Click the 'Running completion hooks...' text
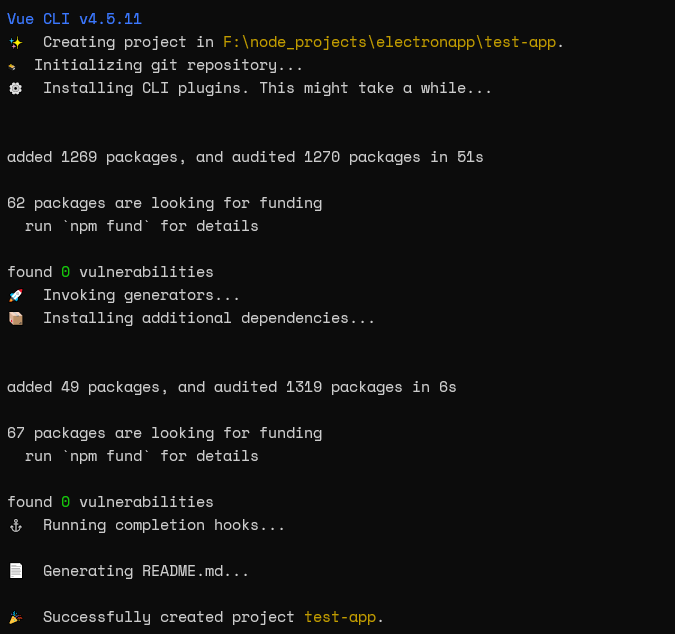This screenshot has width=675, height=634. tap(164, 525)
